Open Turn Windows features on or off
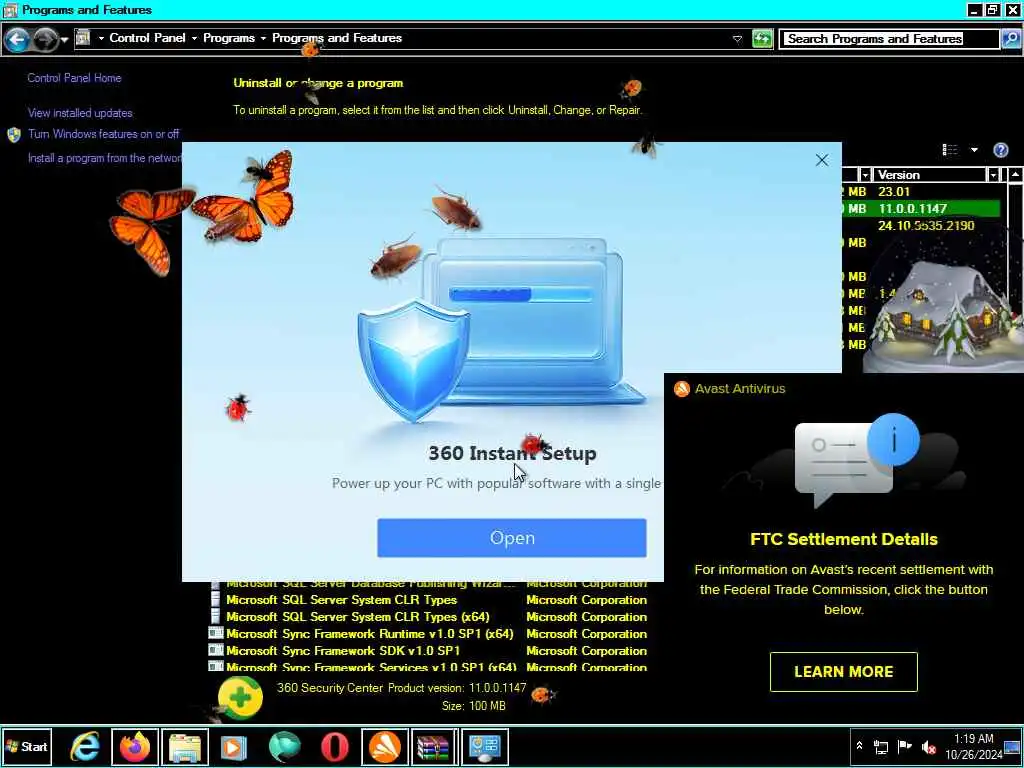 click(x=103, y=134)
